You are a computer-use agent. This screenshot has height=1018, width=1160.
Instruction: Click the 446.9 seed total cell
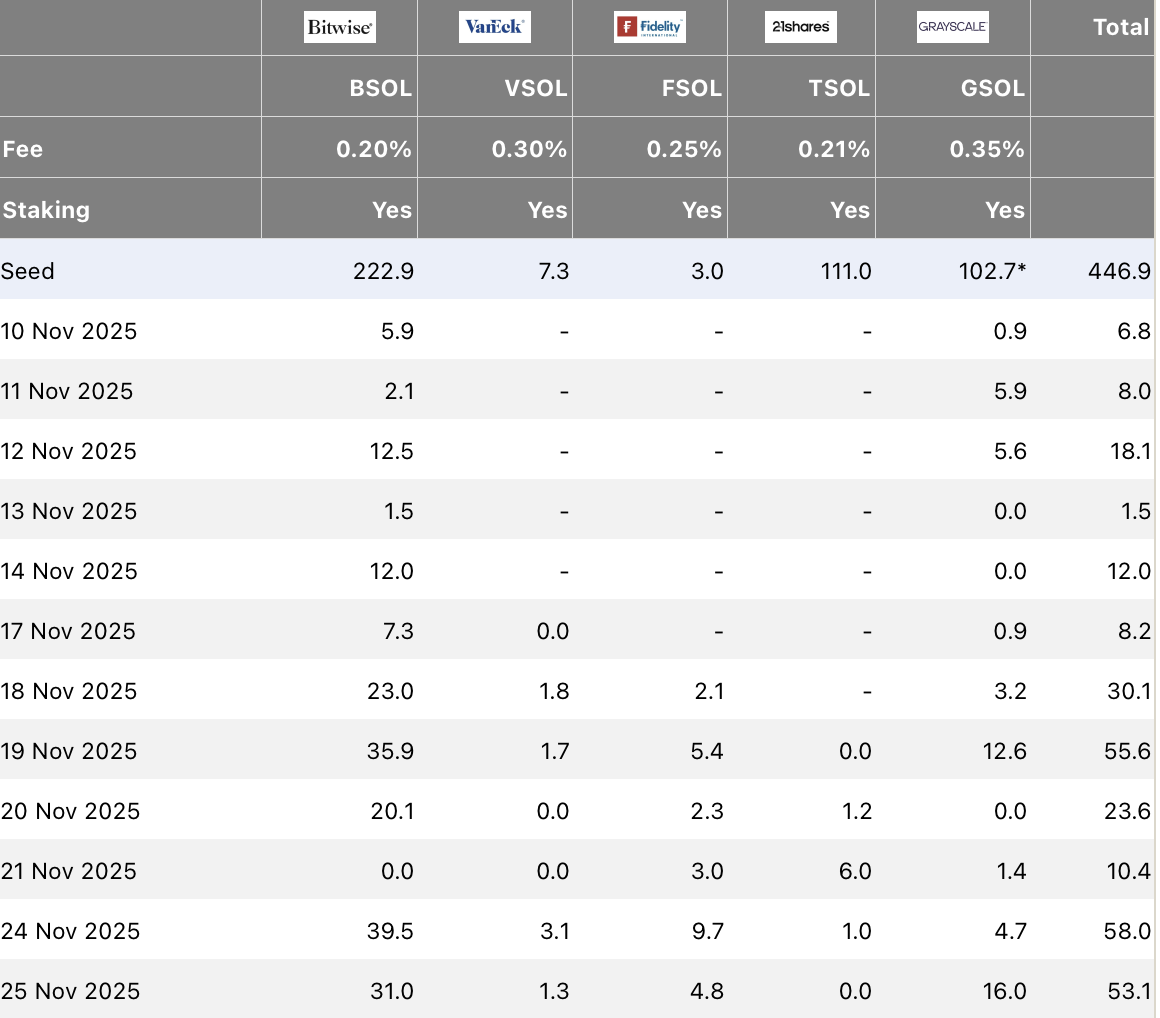[1119, 271]
